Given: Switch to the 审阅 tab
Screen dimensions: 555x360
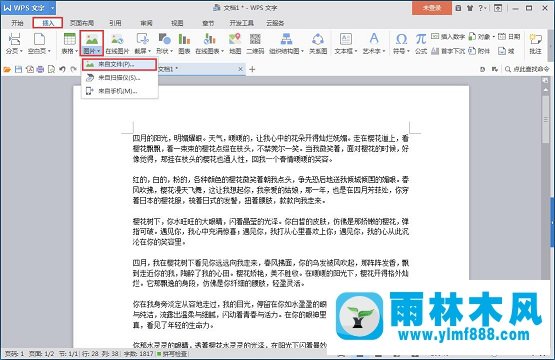Looking at the screenshot, I should 146,23.
